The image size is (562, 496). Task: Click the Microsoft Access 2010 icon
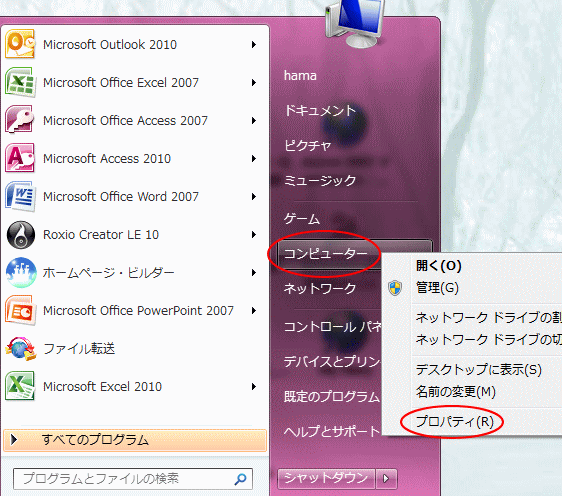20,158
